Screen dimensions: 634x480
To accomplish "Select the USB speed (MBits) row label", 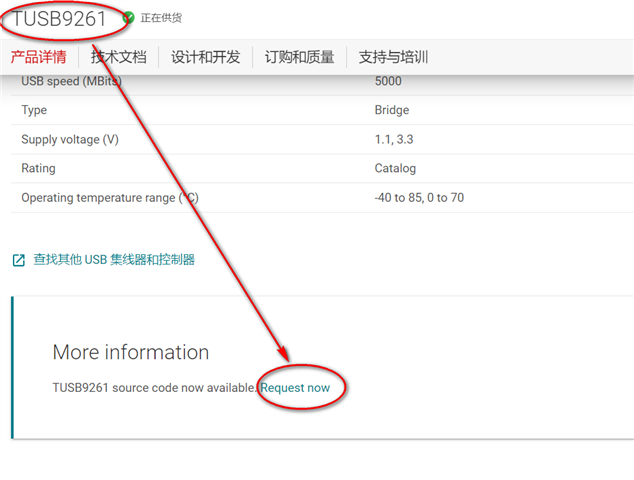I will (x=71, y=81).
